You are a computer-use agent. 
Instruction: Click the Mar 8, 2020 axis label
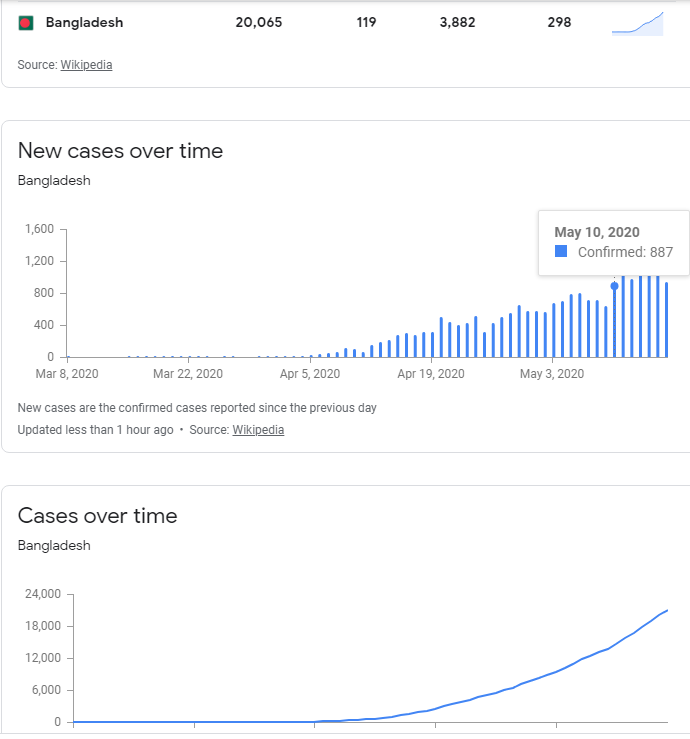click(x=68, y=374)
